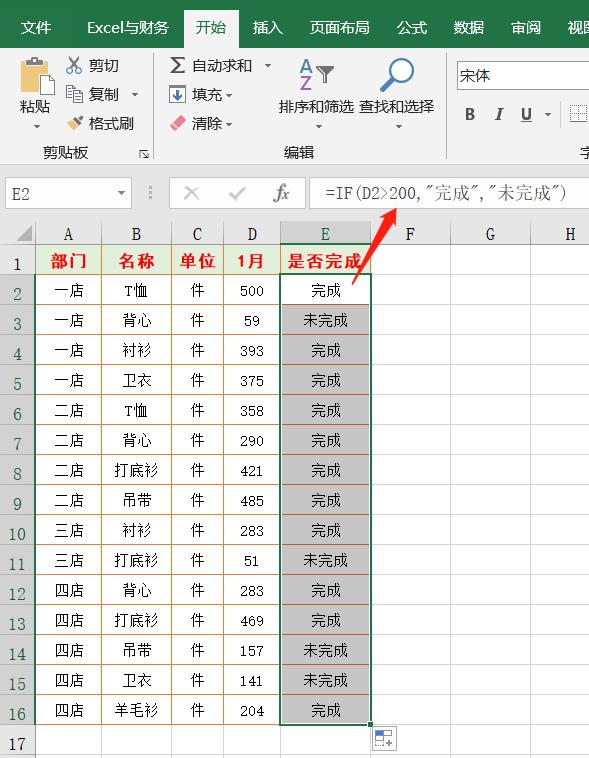Switch to the 开始 tab
The image size is (589, 758).
pyautogui.click(x=211, y=28)
